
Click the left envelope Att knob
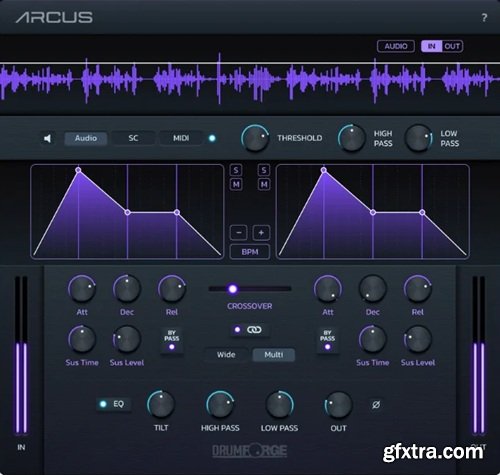pos(82,289)
